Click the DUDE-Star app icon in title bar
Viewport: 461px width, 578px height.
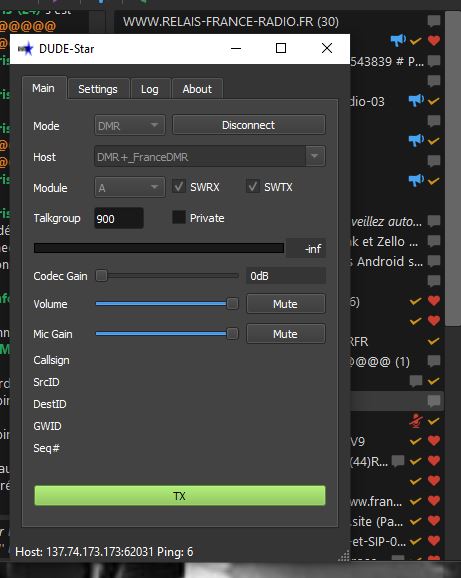click(x=25, y=49)
